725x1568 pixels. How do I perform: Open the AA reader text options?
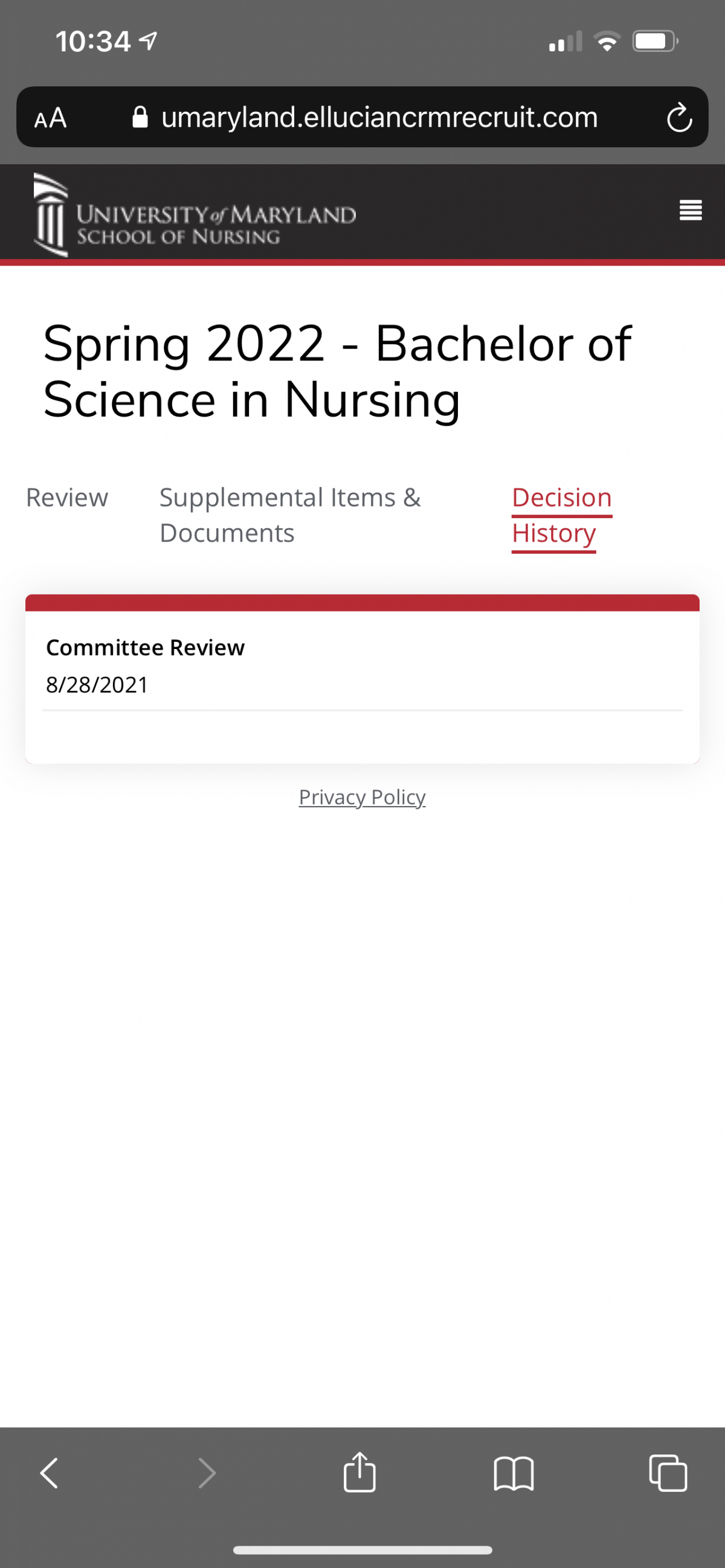pyautogui.click(x=50, y=118)
